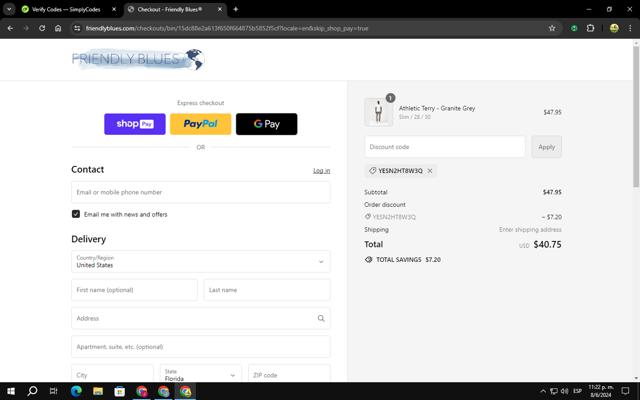The image size is (640, 400).
Task: Open the Windows Start menu
Action: [11, 391]
